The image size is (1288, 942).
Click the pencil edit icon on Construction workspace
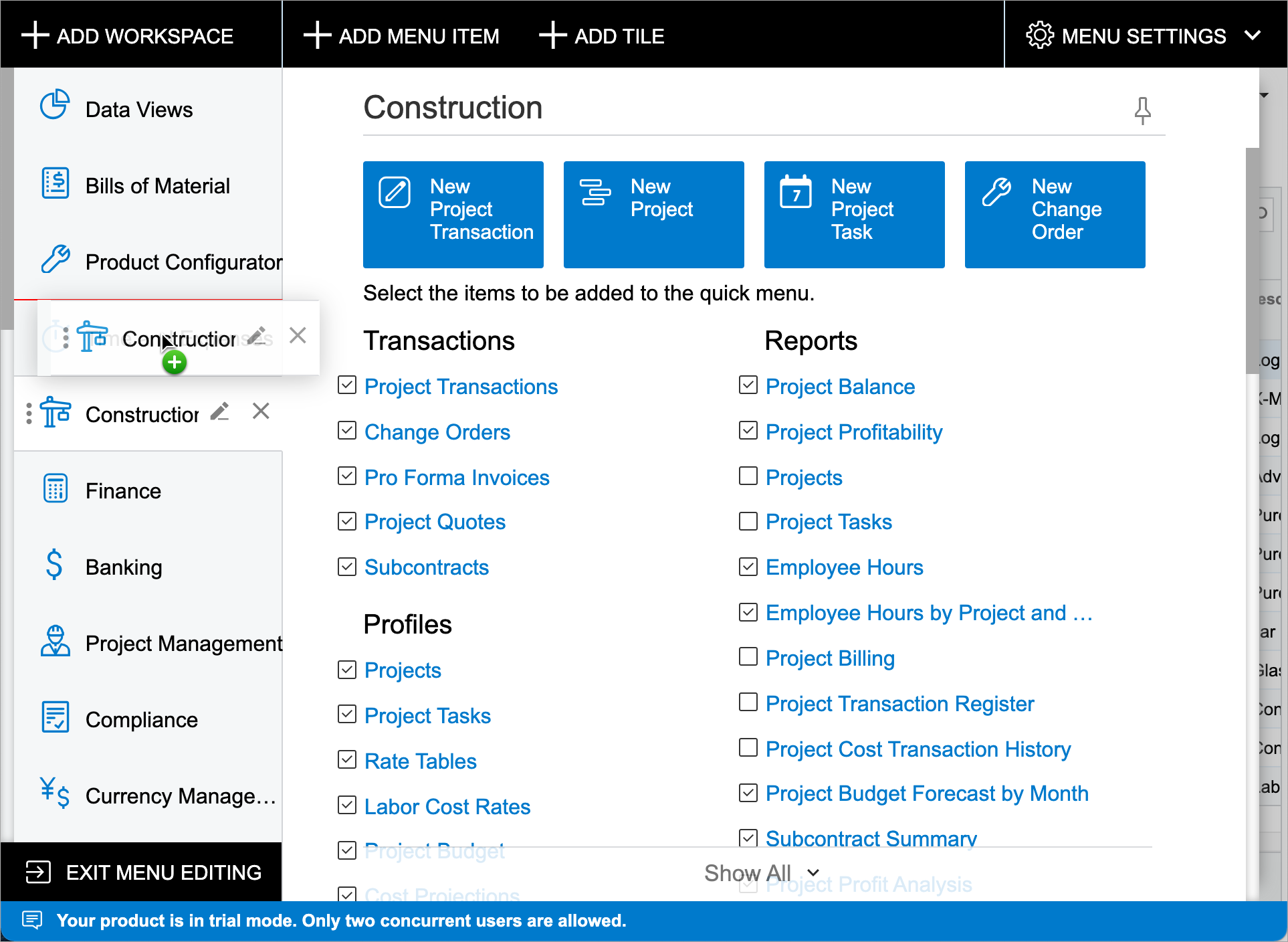(219, 411)
